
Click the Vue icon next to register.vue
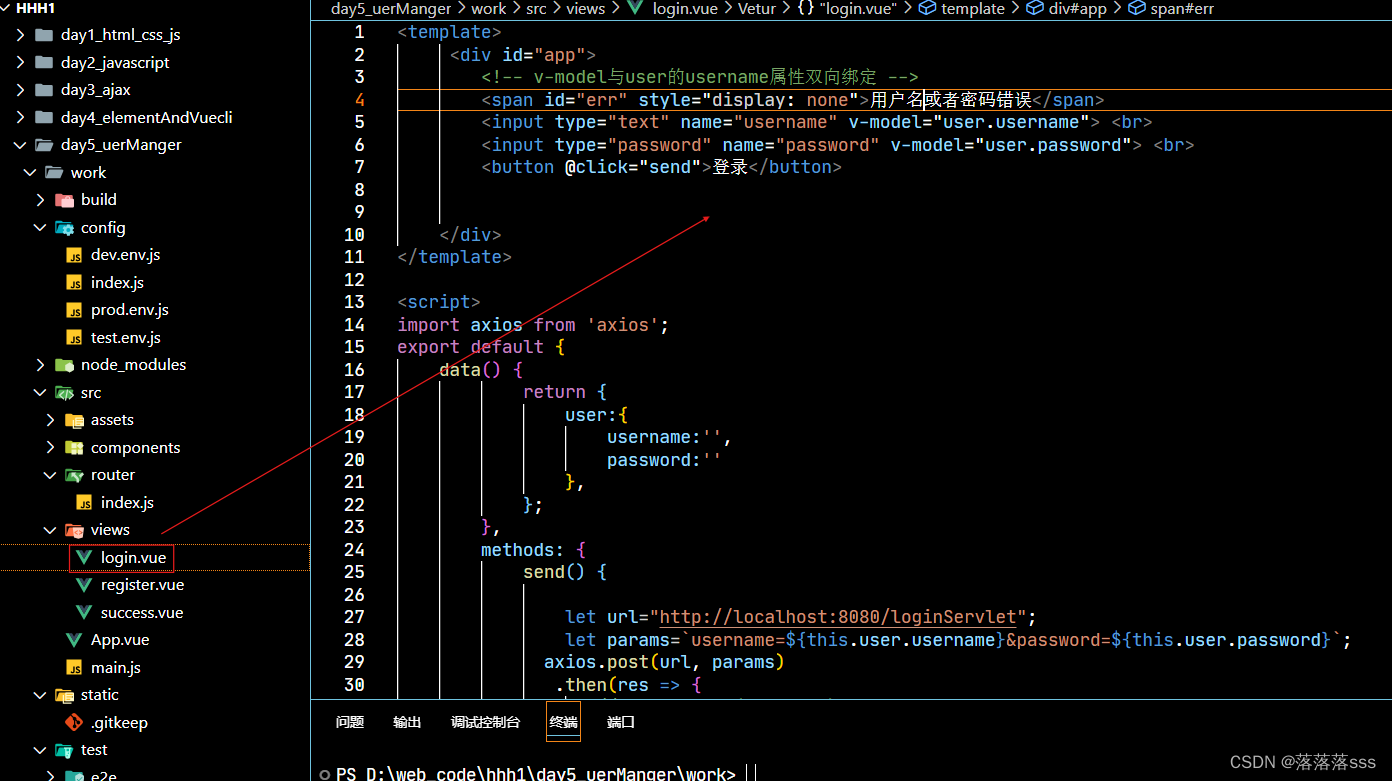click(x=85, y=584)
